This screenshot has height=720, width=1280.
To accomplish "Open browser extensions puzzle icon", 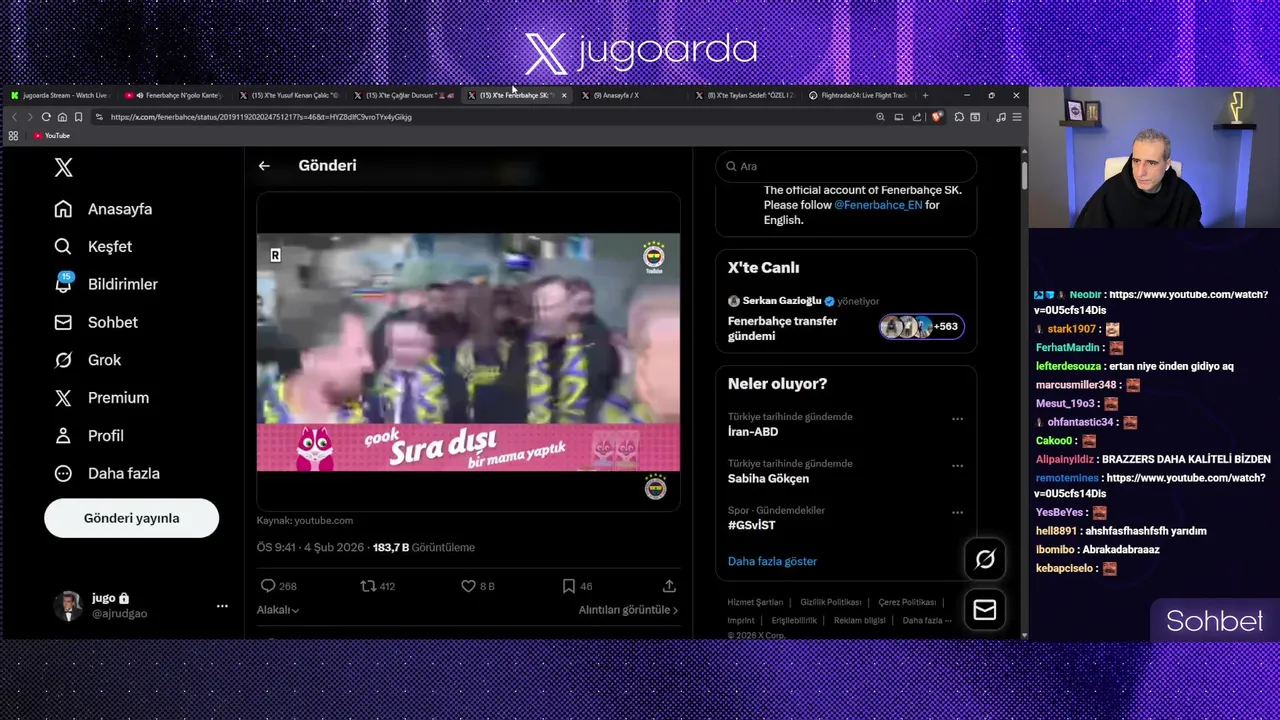I will pyautogui.click(x=959, y=117).
